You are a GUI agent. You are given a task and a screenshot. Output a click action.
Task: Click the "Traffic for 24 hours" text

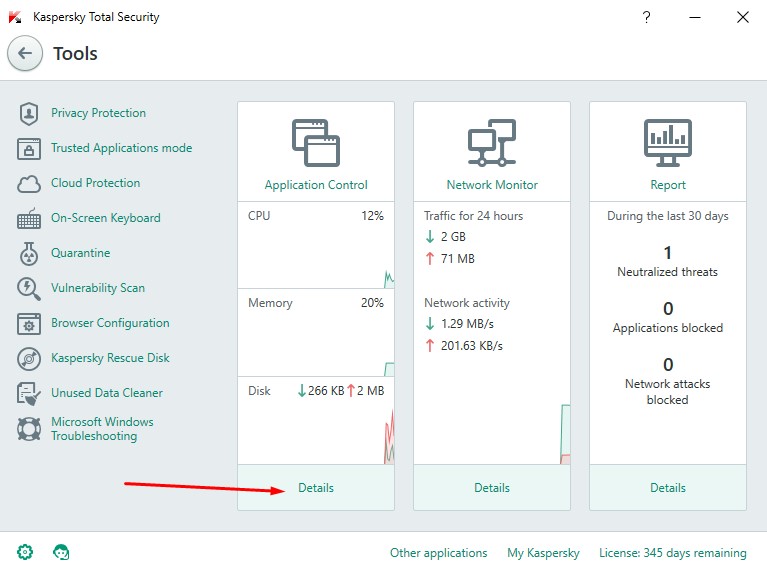(473, 216)
